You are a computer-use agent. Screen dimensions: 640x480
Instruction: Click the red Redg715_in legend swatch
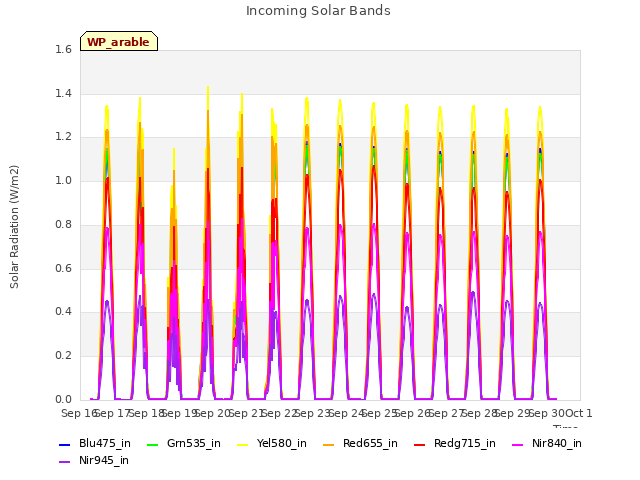(420, 444)
